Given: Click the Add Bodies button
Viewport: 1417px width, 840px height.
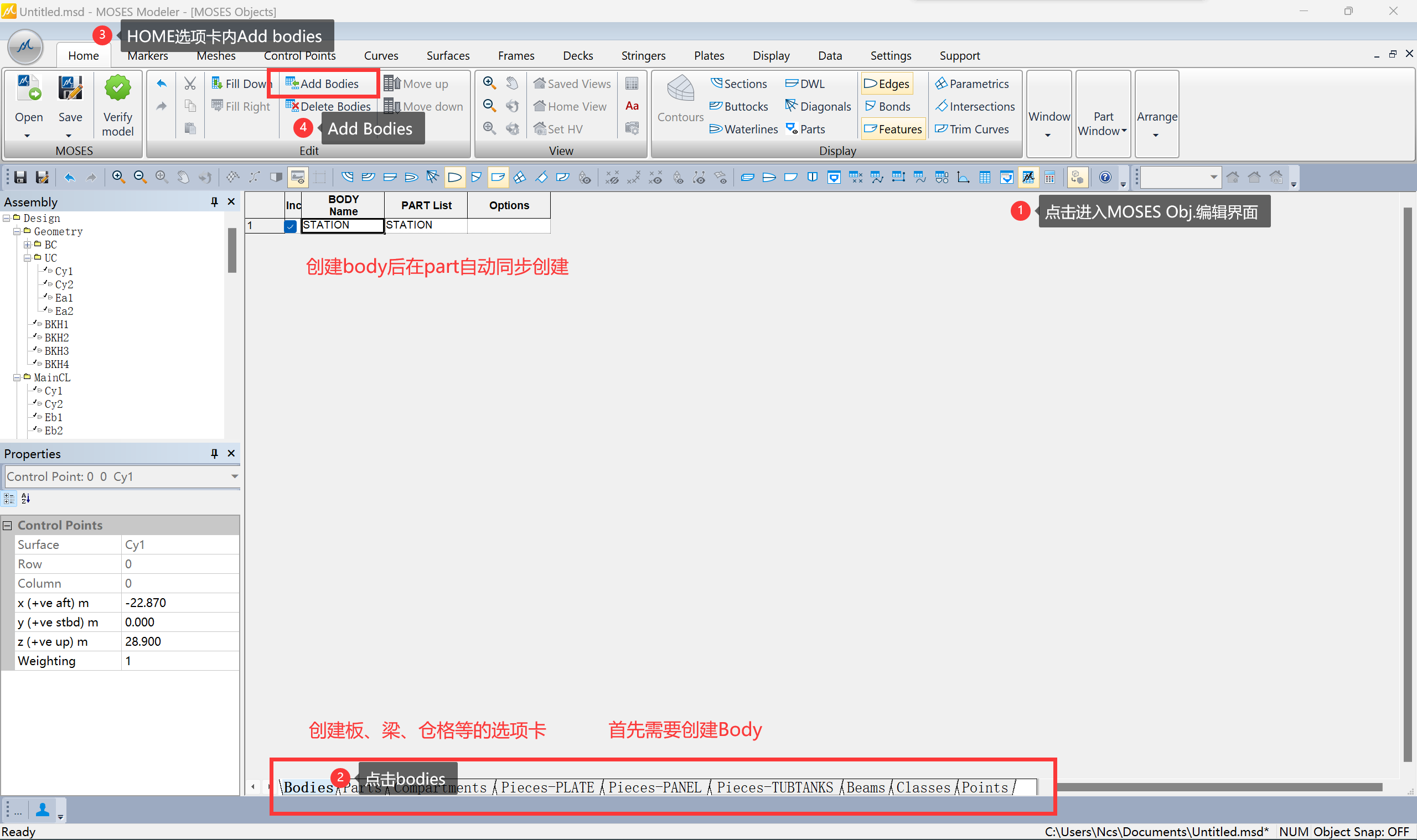Looking at the screenshot, I should [323, 84].
